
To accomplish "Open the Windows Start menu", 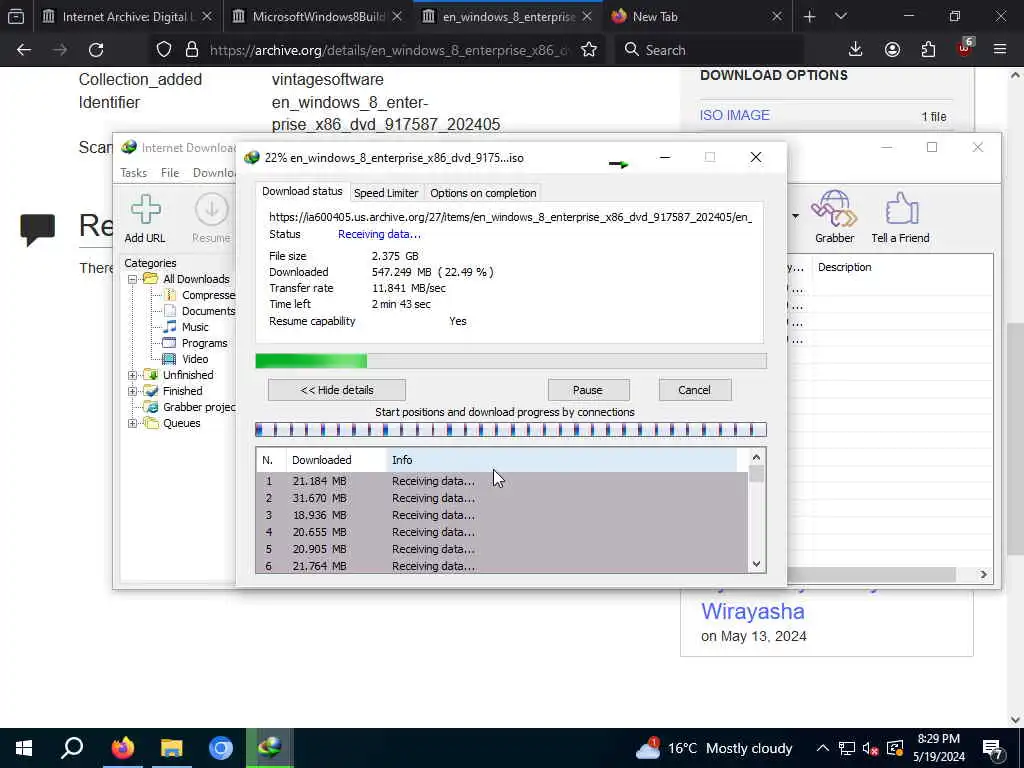I will [24, 748].
